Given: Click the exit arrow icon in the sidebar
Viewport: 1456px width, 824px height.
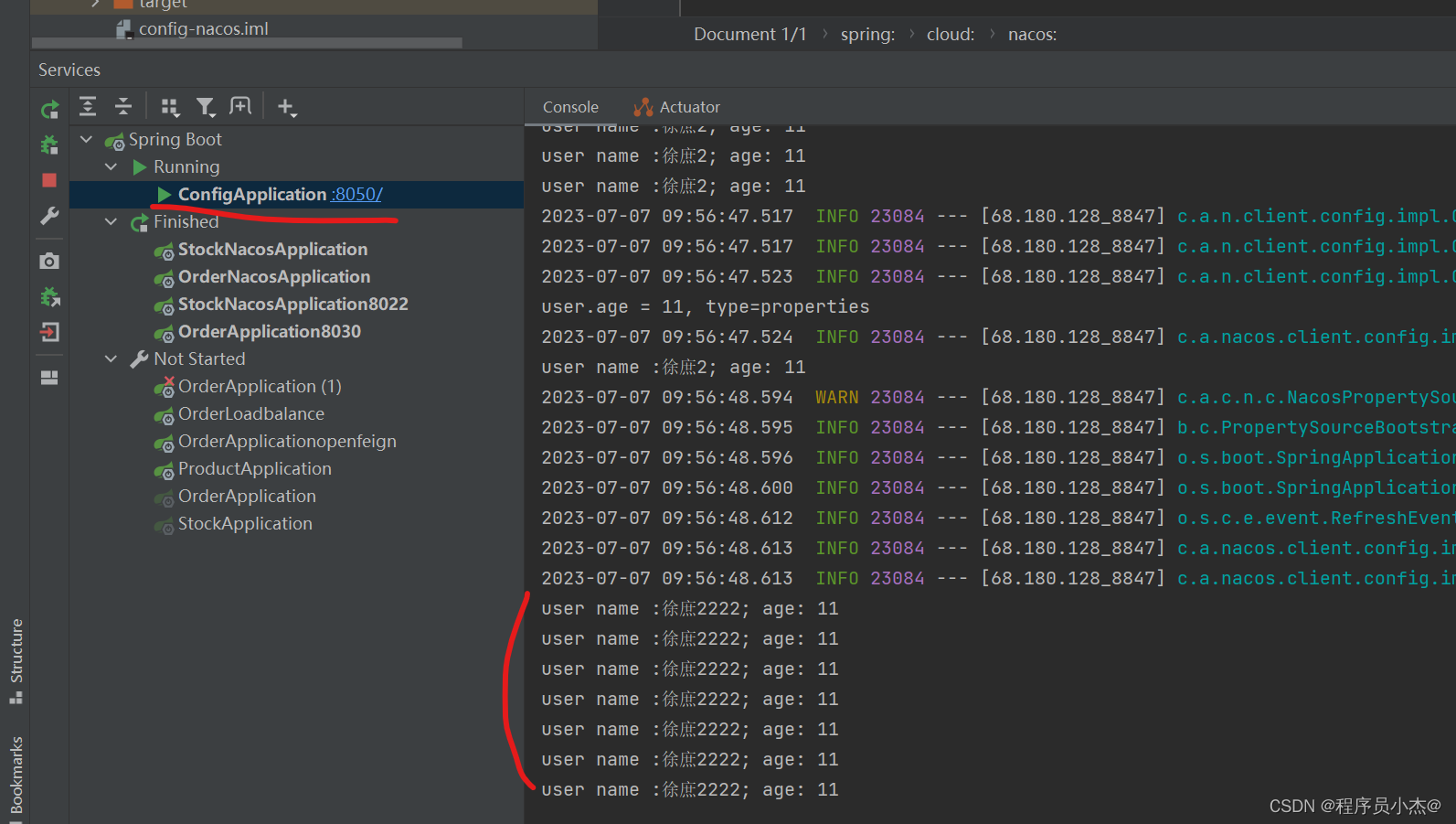Looking at the screenshot, I should click(x=49, y=332).
